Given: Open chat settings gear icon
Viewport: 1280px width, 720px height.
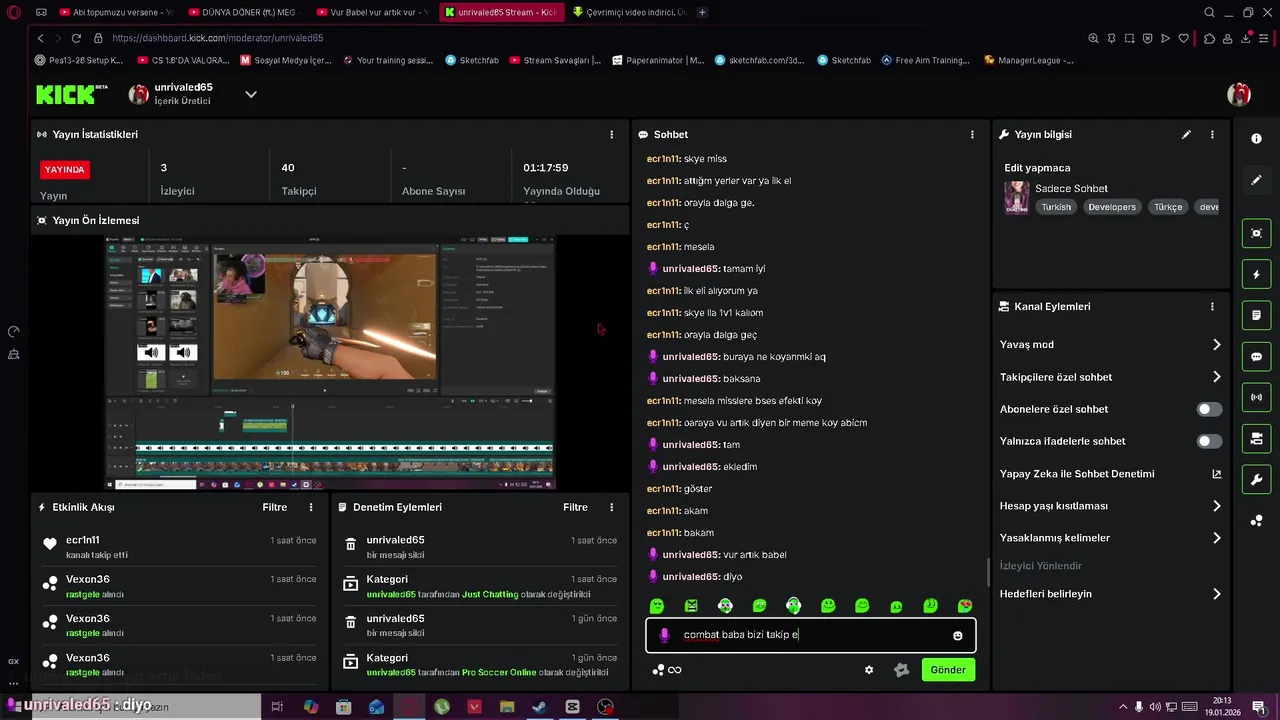Looking at the screenshot, I should coord(869,670).
